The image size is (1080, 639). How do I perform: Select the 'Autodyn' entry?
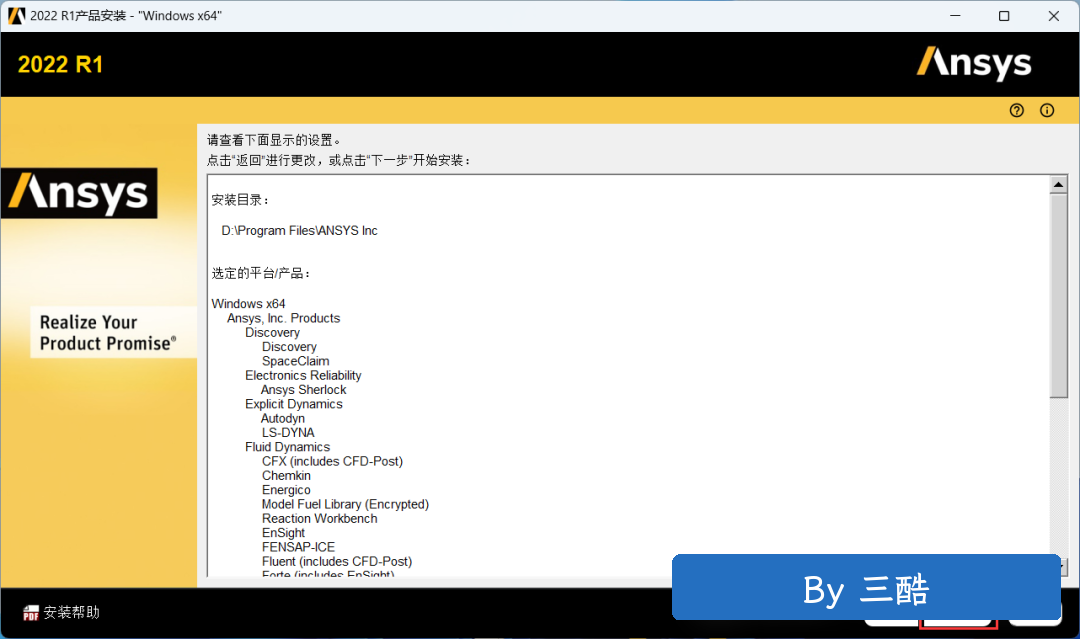coord(283,419)
